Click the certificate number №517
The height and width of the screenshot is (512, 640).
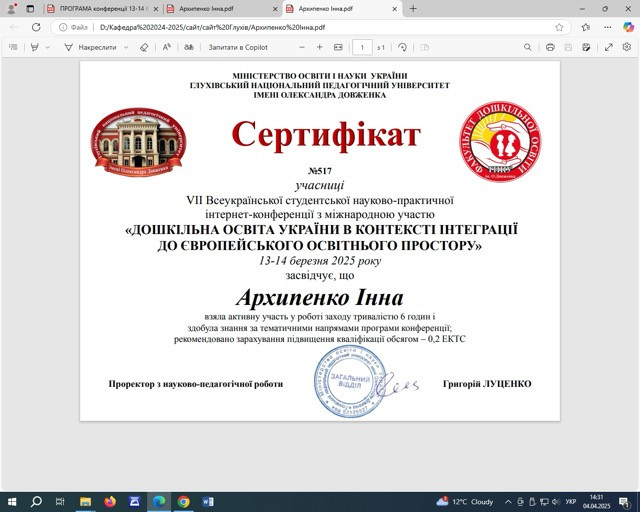[320, 171]
